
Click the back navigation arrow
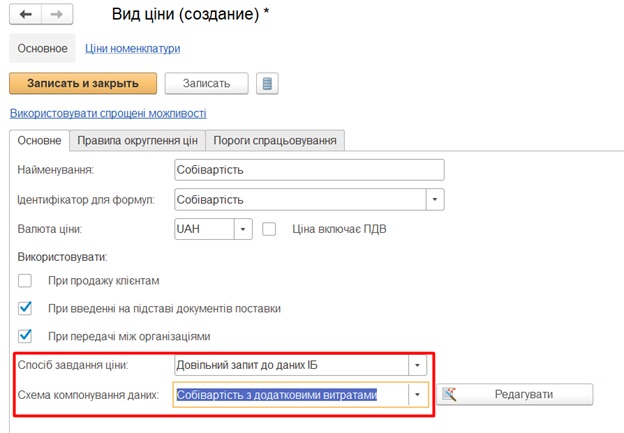pos(26,15)
